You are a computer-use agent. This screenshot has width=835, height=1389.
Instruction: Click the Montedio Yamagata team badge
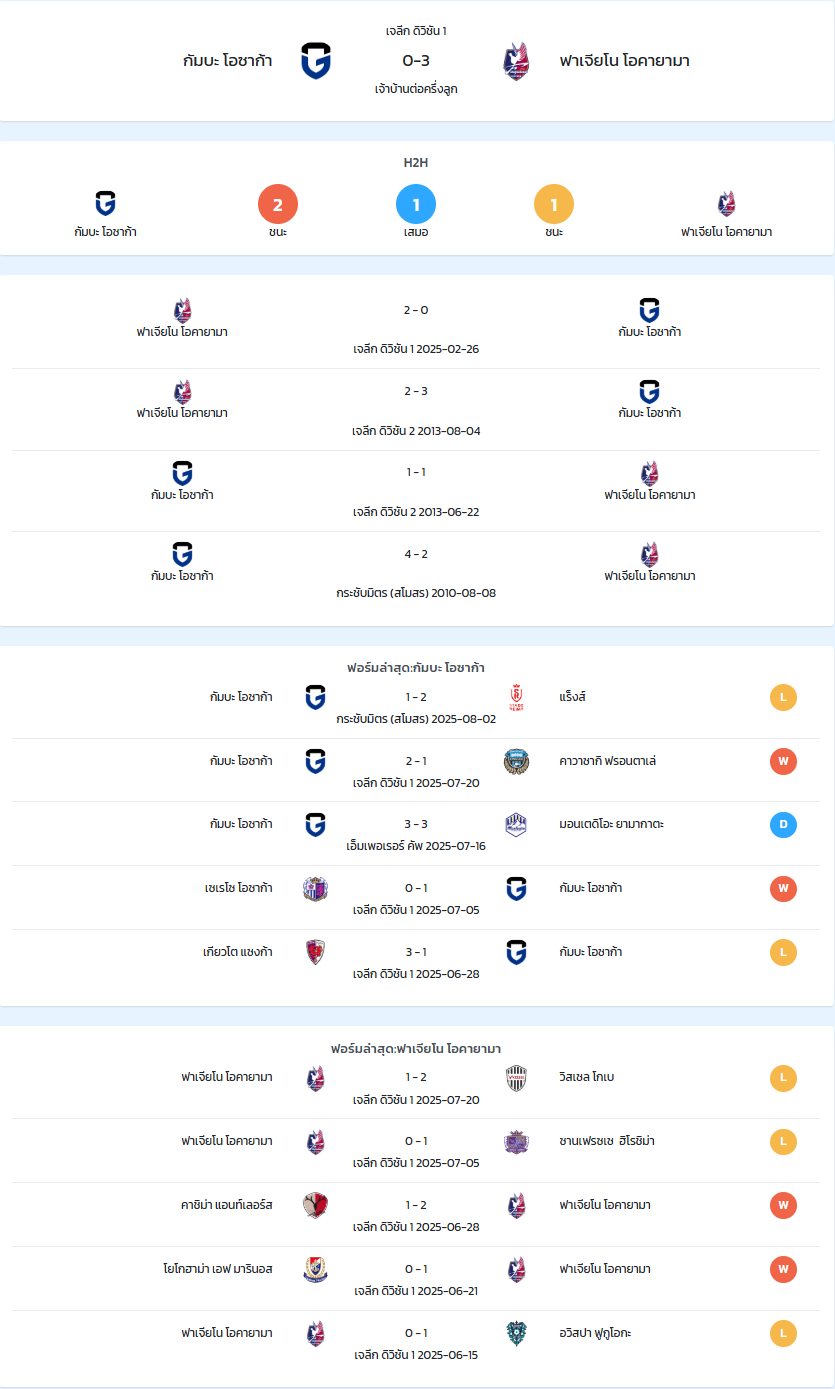pyautogui.click(x=516, y=825)
